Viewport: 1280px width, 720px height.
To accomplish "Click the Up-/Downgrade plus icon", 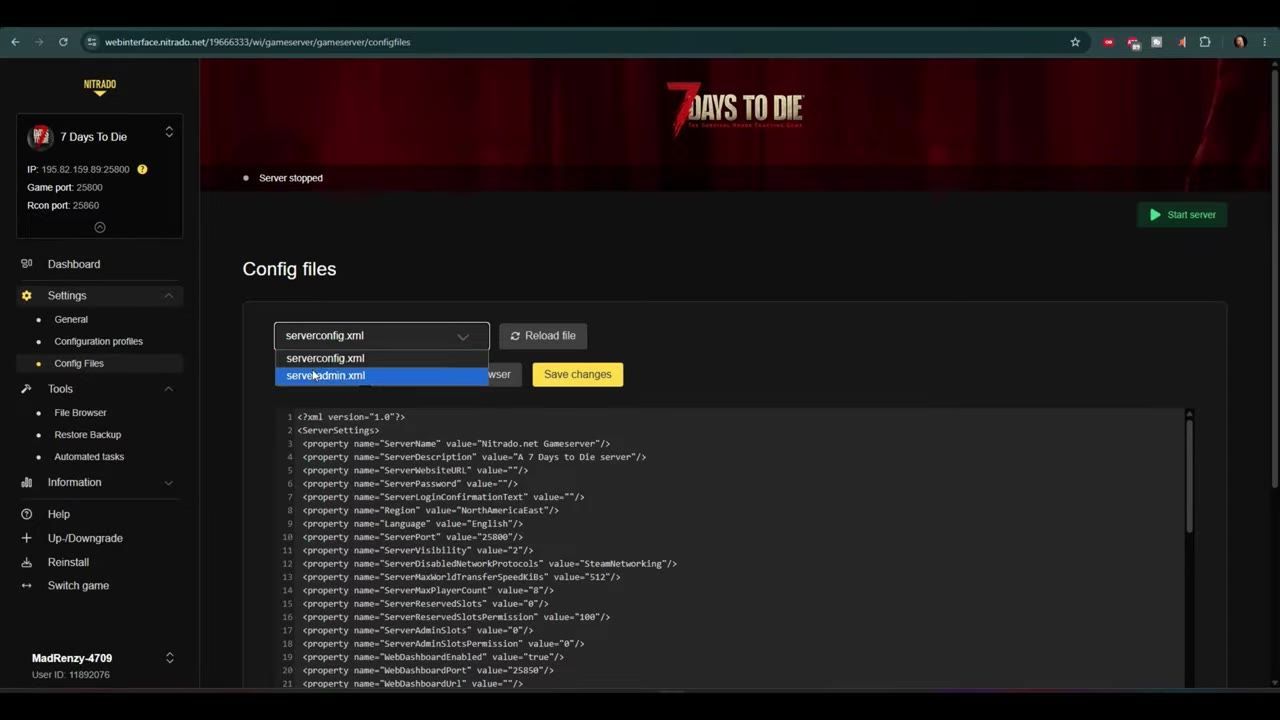I will click(27, 538).
